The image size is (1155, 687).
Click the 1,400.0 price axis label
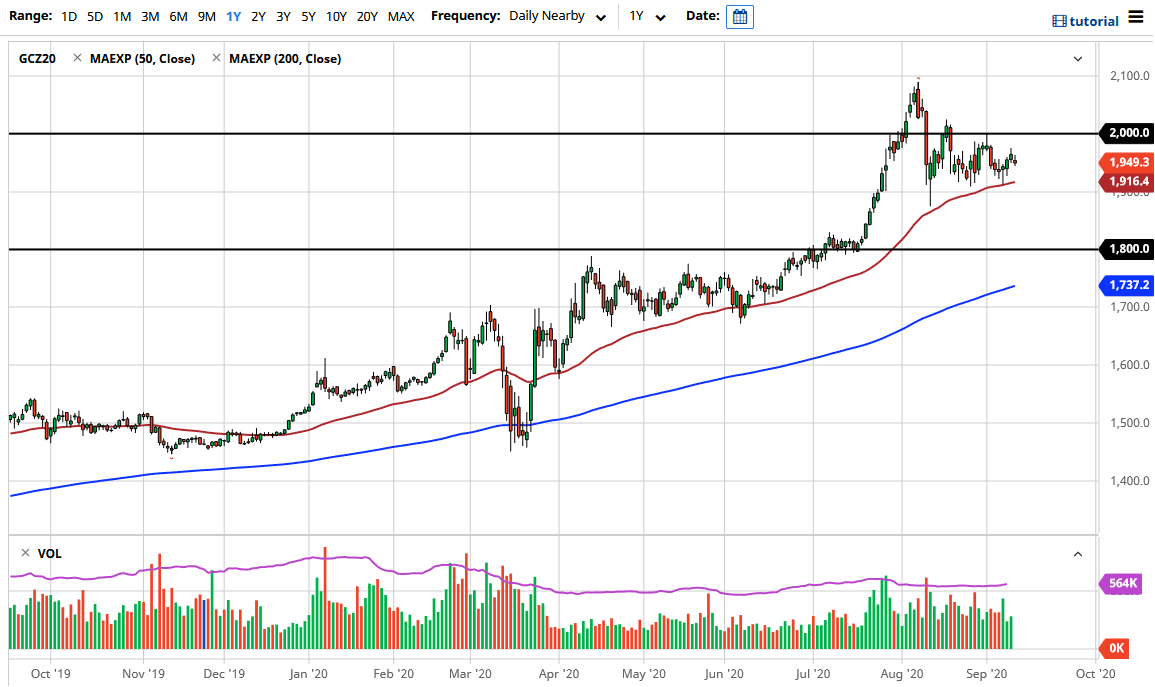[1130, 481]
